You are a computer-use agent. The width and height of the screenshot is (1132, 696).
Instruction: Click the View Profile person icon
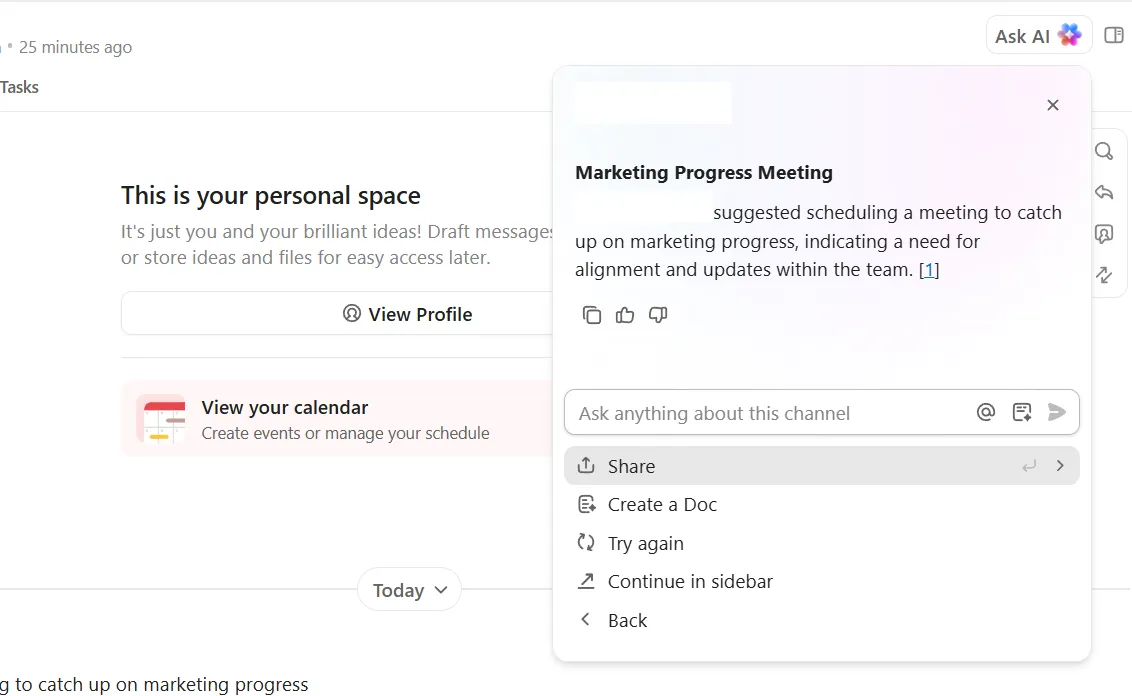(352, 313)
